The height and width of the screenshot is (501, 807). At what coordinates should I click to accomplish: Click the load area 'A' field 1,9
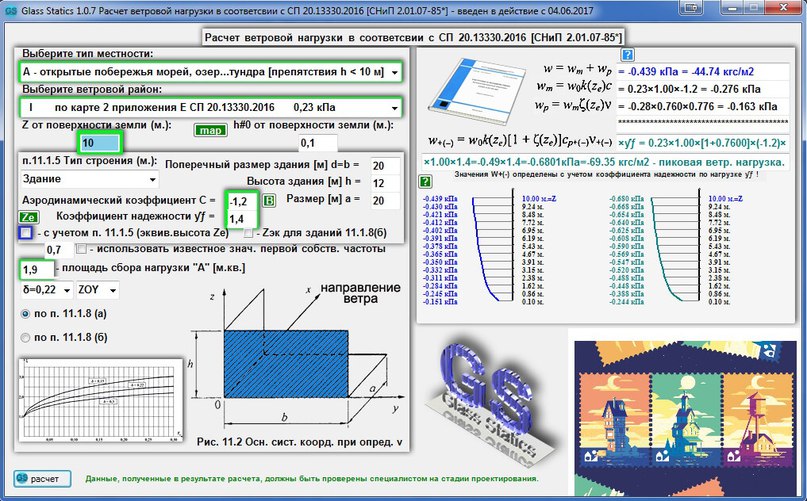37,269
